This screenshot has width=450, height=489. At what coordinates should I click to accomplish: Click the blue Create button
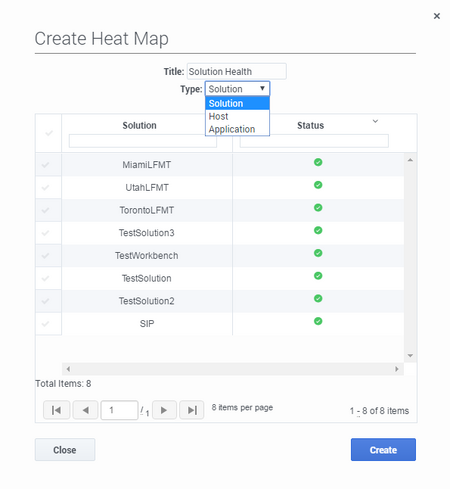383,450
